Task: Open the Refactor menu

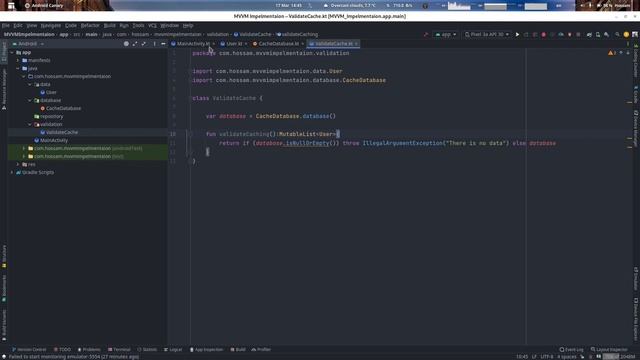Action: pyautogui.click(x=90, y=25)
